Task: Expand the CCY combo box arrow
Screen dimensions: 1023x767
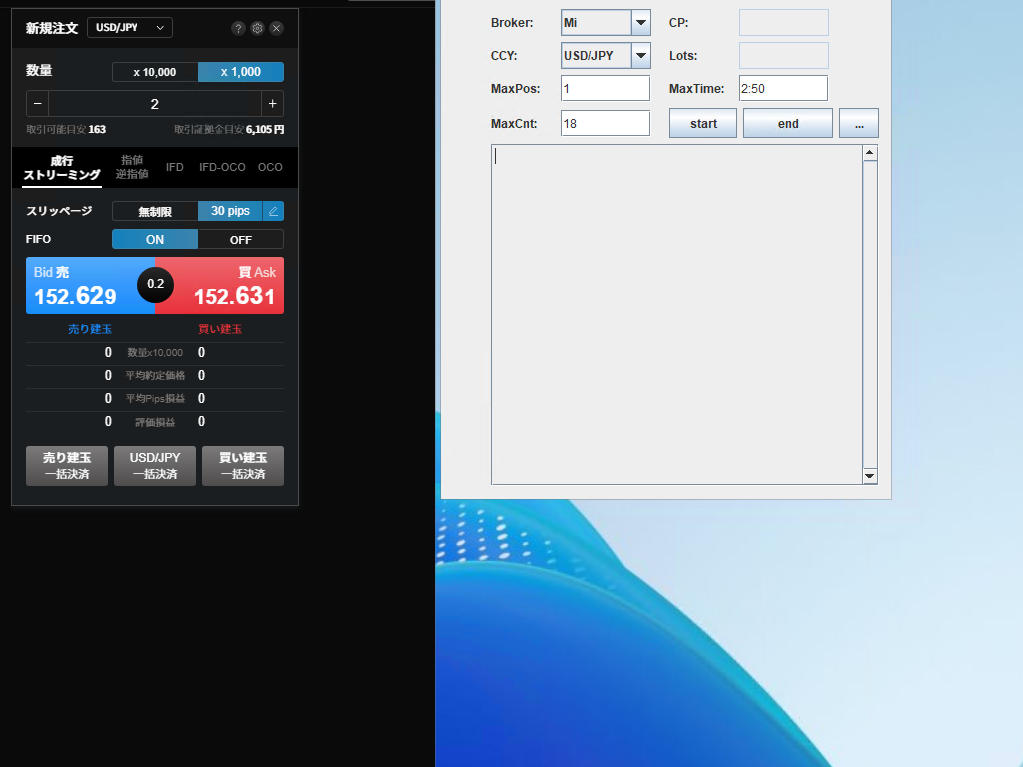Action: point(641,55)
